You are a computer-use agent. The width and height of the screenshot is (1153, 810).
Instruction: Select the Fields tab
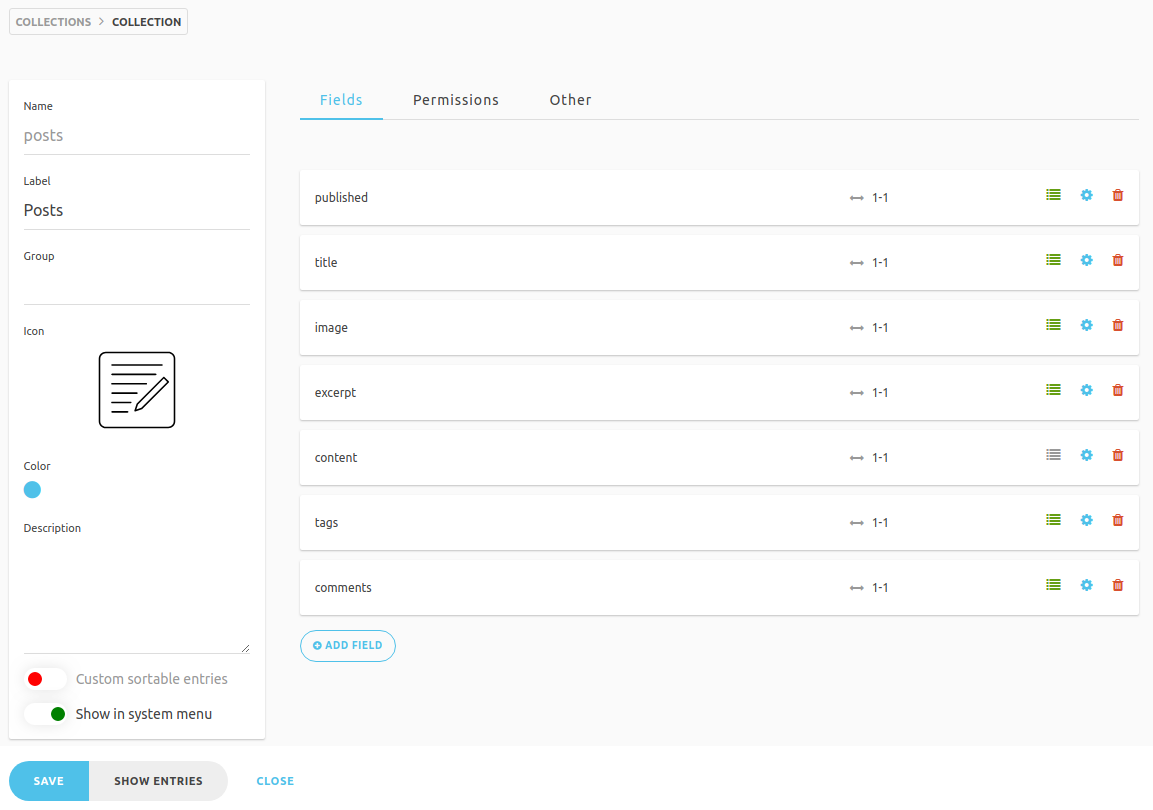coord(341,100)
